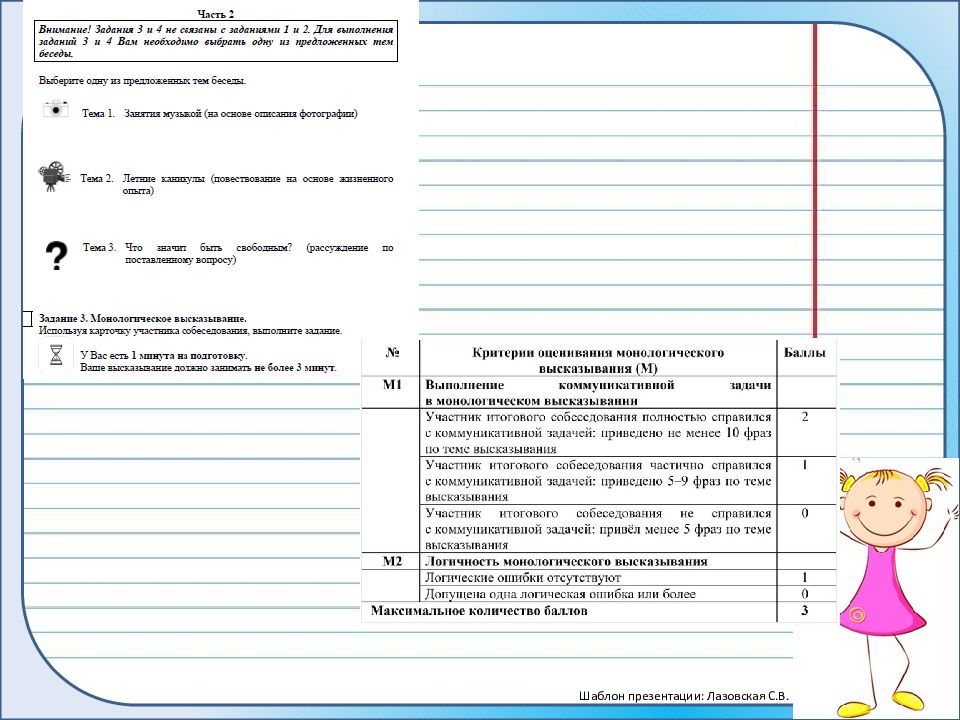960x720 pixels.
Task: Click score 2 in the 'полностью справился' row
Action: (x=805, y=417)
